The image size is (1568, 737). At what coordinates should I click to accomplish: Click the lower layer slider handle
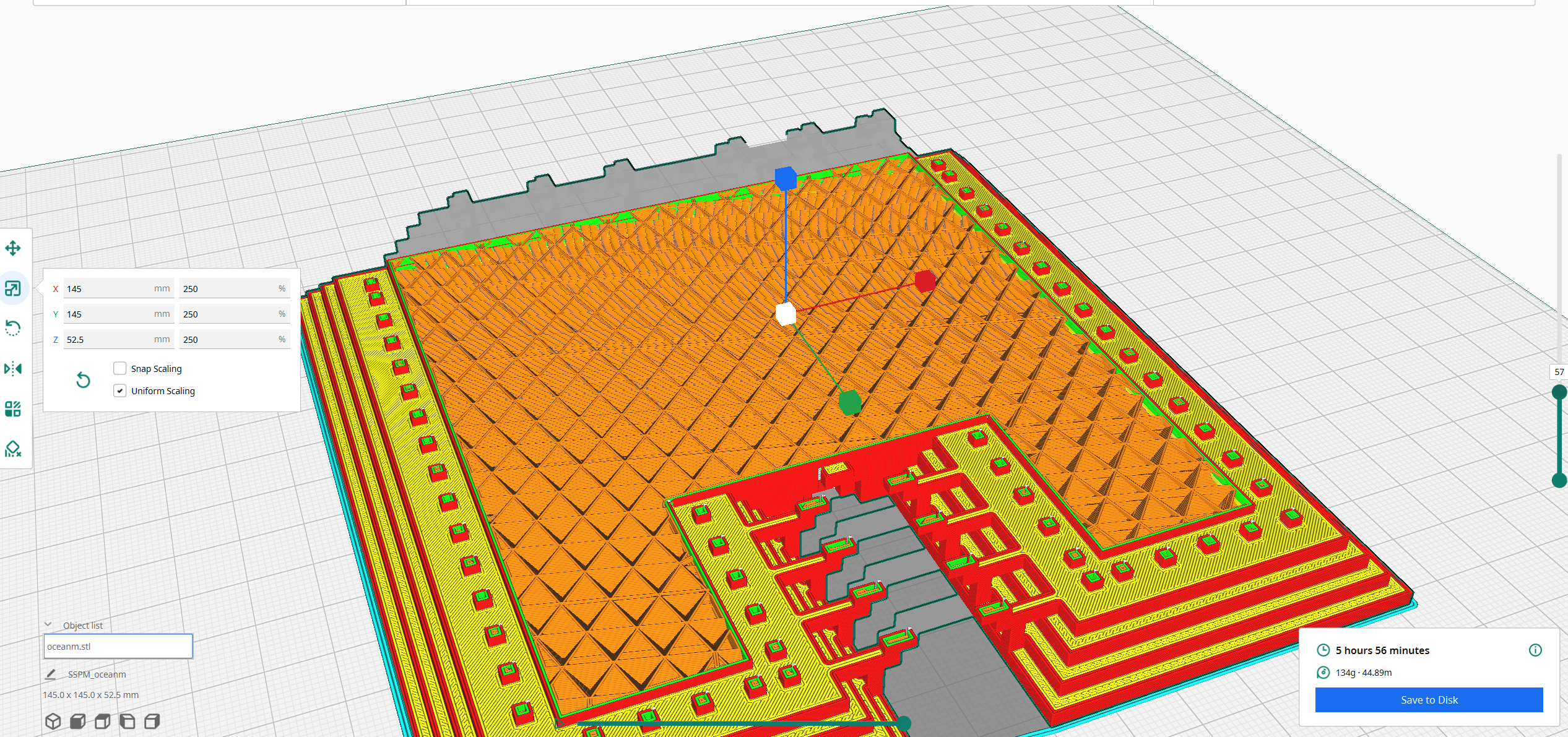1559,480
